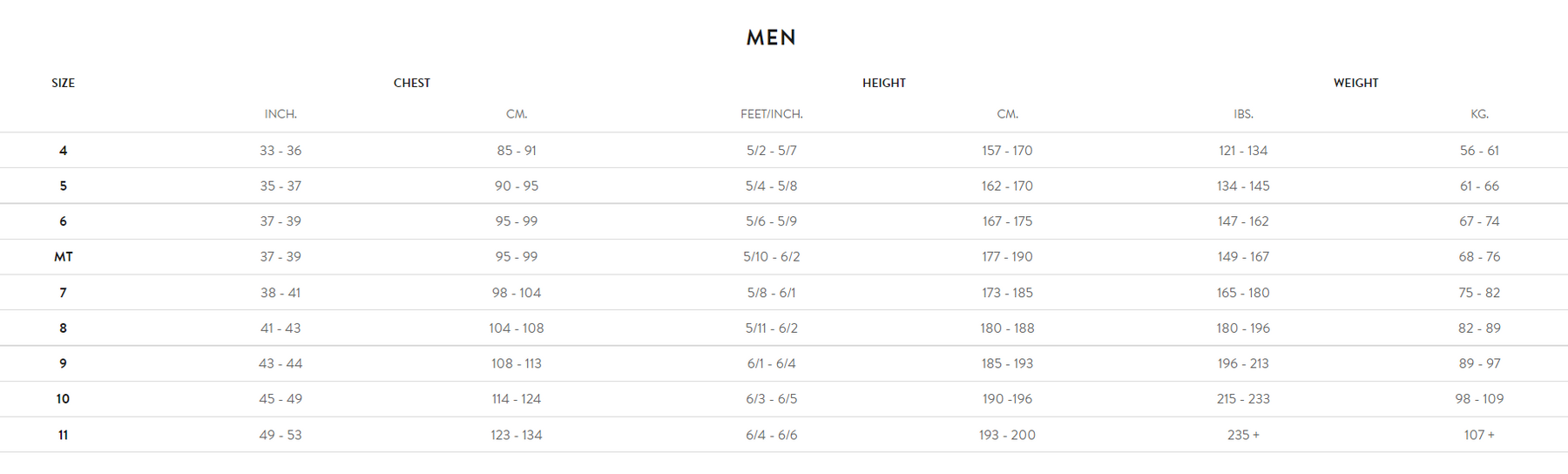1568x474 pixels.
Task: Select size 4 row label
Action: (63, 151)
